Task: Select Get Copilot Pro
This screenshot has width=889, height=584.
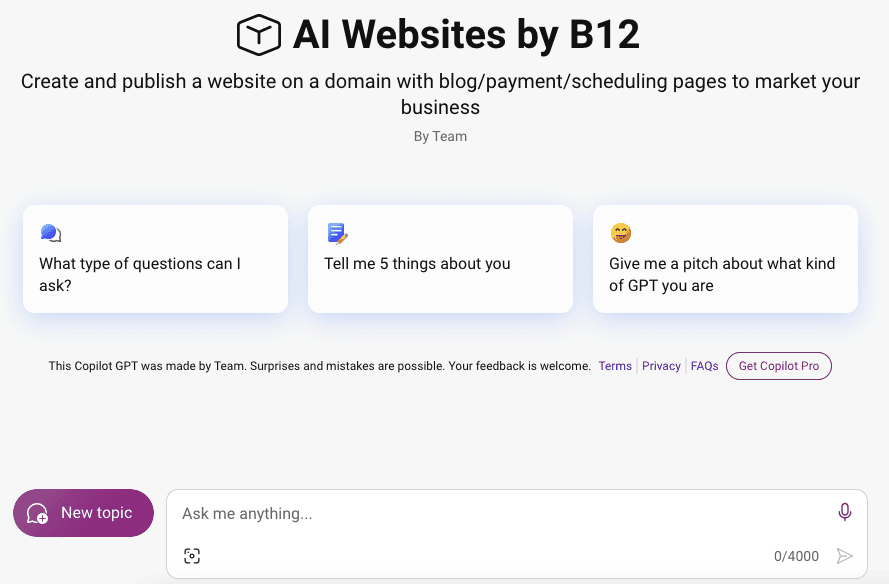Action: tap(779, 366)
